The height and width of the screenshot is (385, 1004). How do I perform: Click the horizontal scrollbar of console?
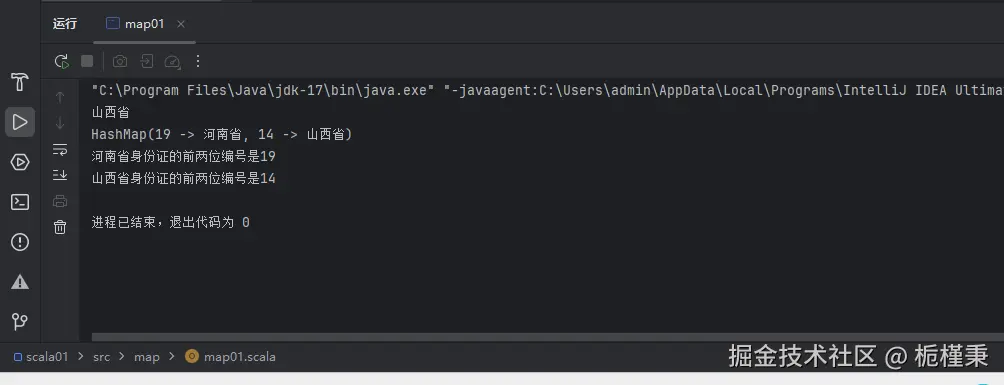click(547, 336)
